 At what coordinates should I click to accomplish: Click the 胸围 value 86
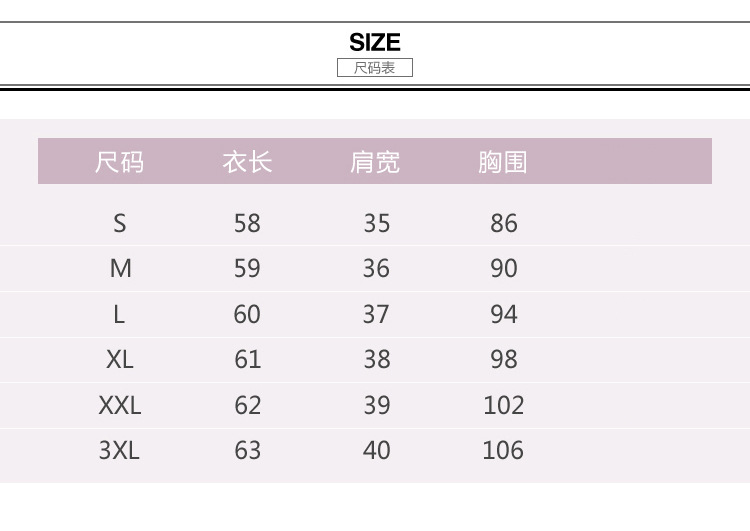click(504, 223)
